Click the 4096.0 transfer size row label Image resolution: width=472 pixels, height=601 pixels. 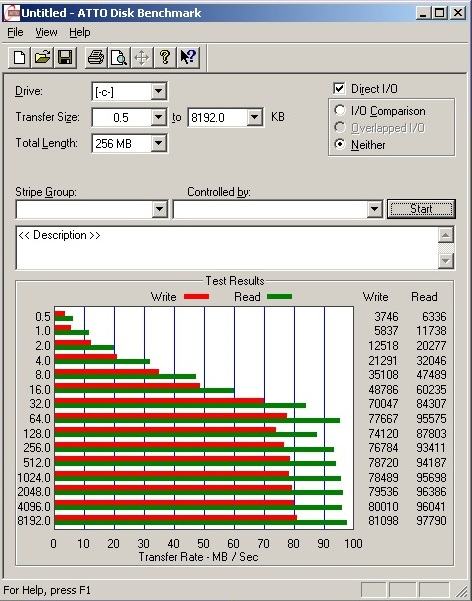(x=34, y=507)
